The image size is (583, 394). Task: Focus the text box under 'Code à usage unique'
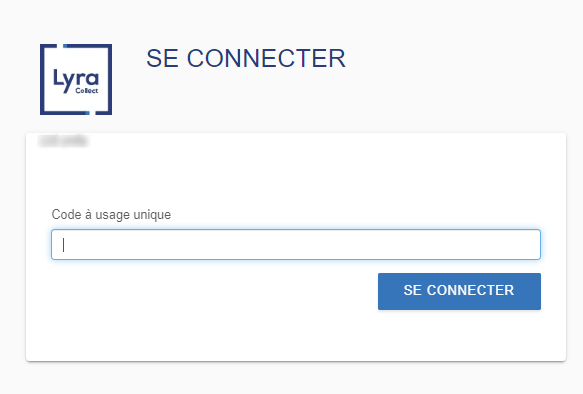296,245
